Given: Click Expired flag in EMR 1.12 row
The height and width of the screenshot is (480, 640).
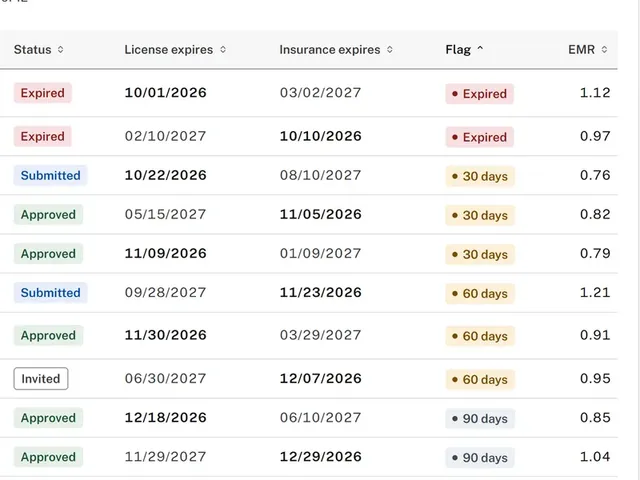Looking at the screenshot, I should 480,94.
